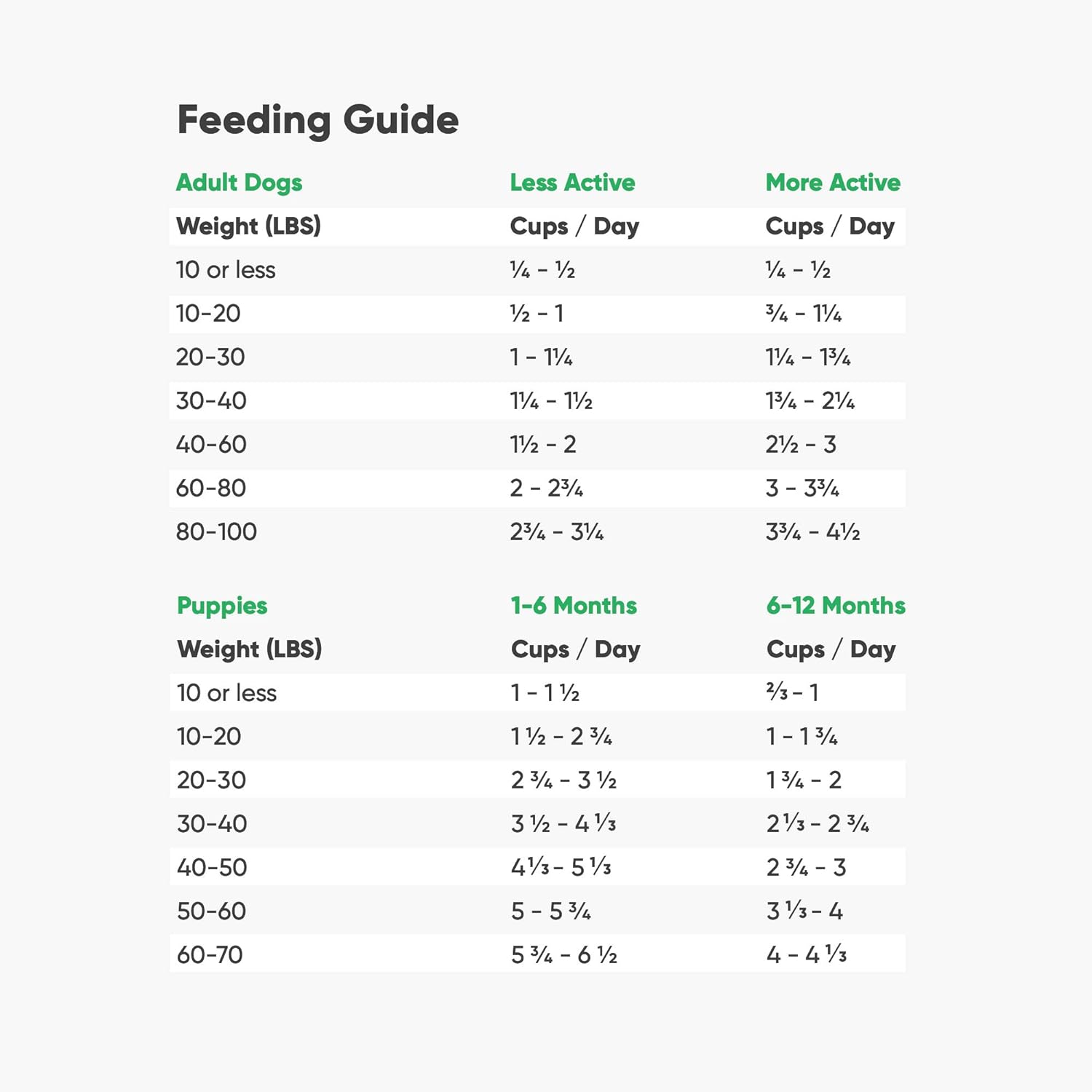The image size is (1092, 1092).
Task: Select the ⅔ – 1 cups value
Action: click(x=792, y=692)
